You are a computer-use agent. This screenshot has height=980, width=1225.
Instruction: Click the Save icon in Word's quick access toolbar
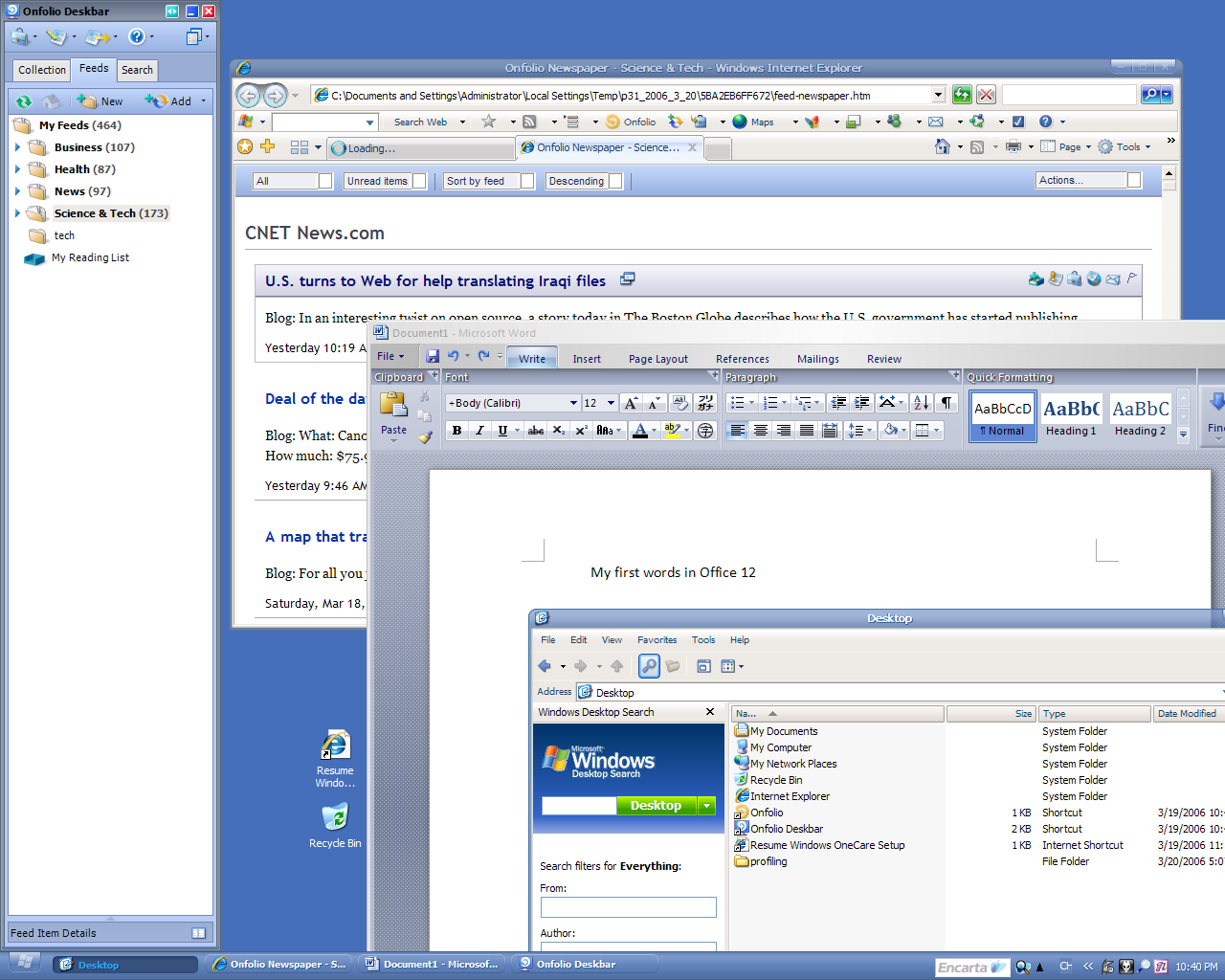point(433,356)
